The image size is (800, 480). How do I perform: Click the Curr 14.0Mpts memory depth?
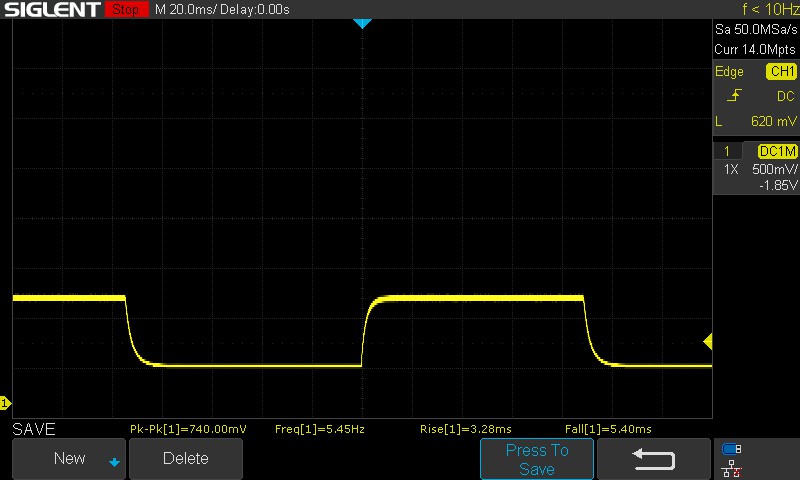pyautogui.click(x=755, y=49)
